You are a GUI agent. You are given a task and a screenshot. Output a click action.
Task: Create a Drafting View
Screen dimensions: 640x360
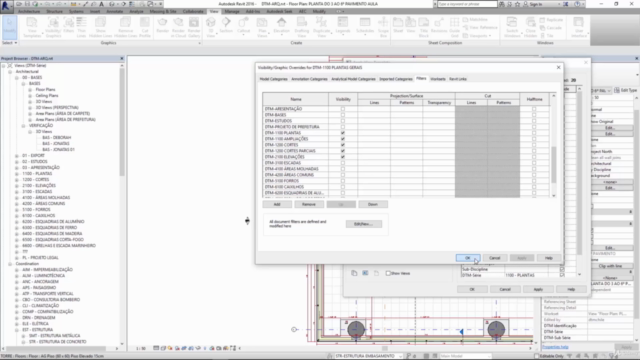point(302,27)
